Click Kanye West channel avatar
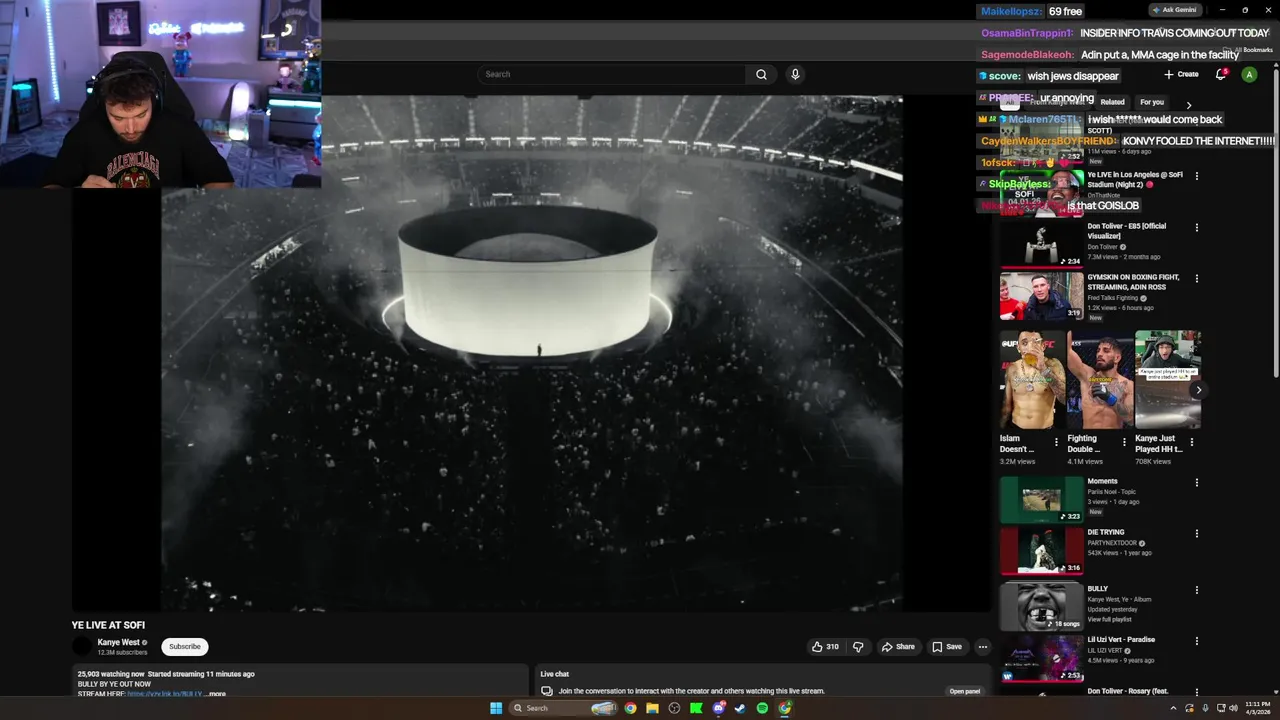This screenshot has height=720, width=1280. [82, 647]
